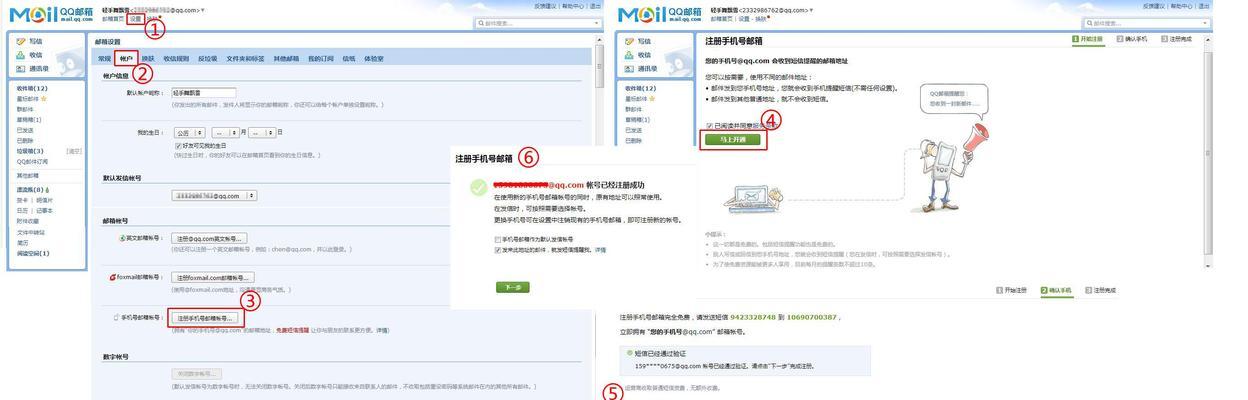Open the birthday day dropdown before 日
Image resolution: width=1248 pixels, height=400 pixels.
(262, 132)
